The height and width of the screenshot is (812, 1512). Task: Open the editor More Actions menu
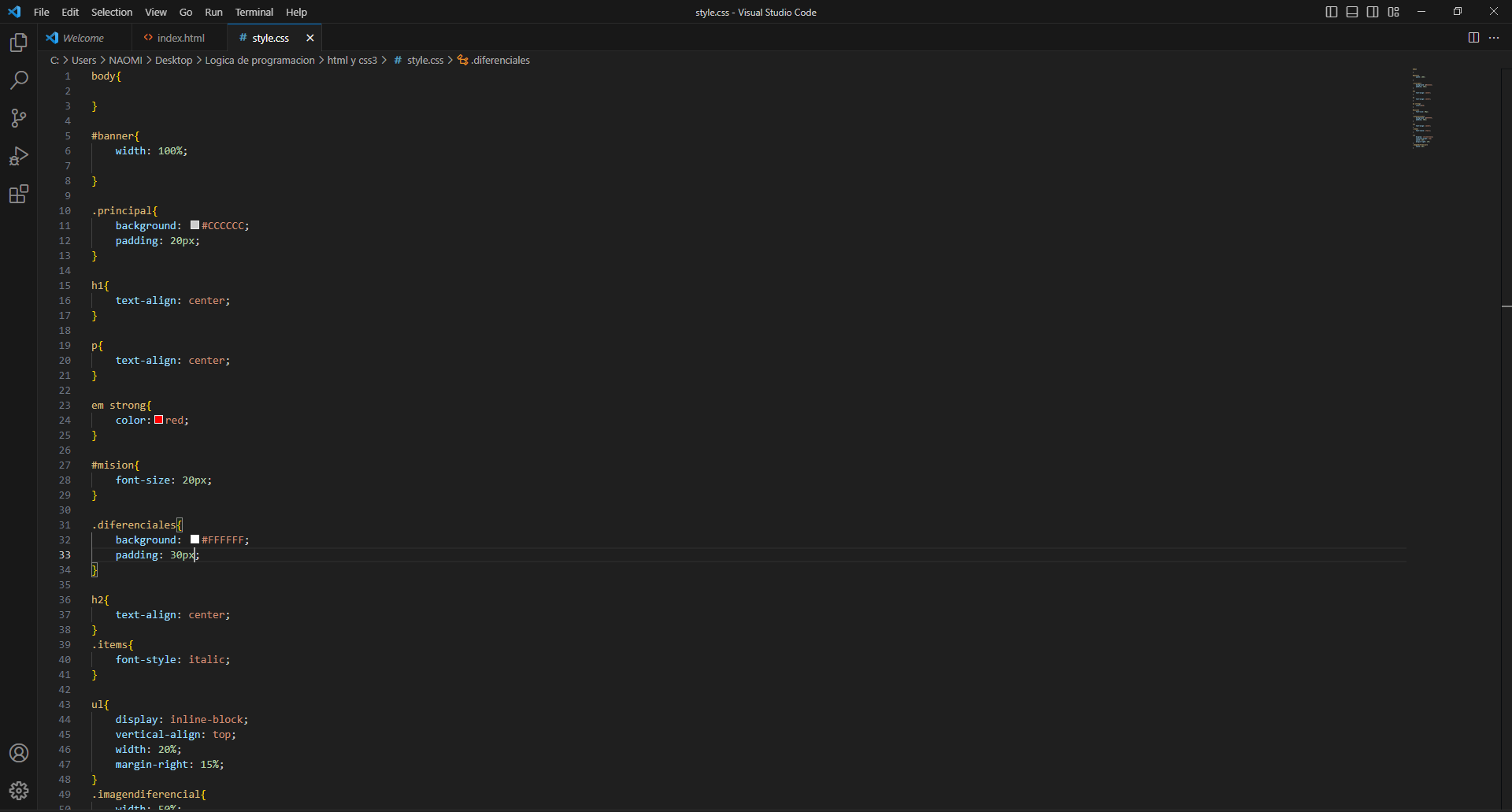(1494, 38)
